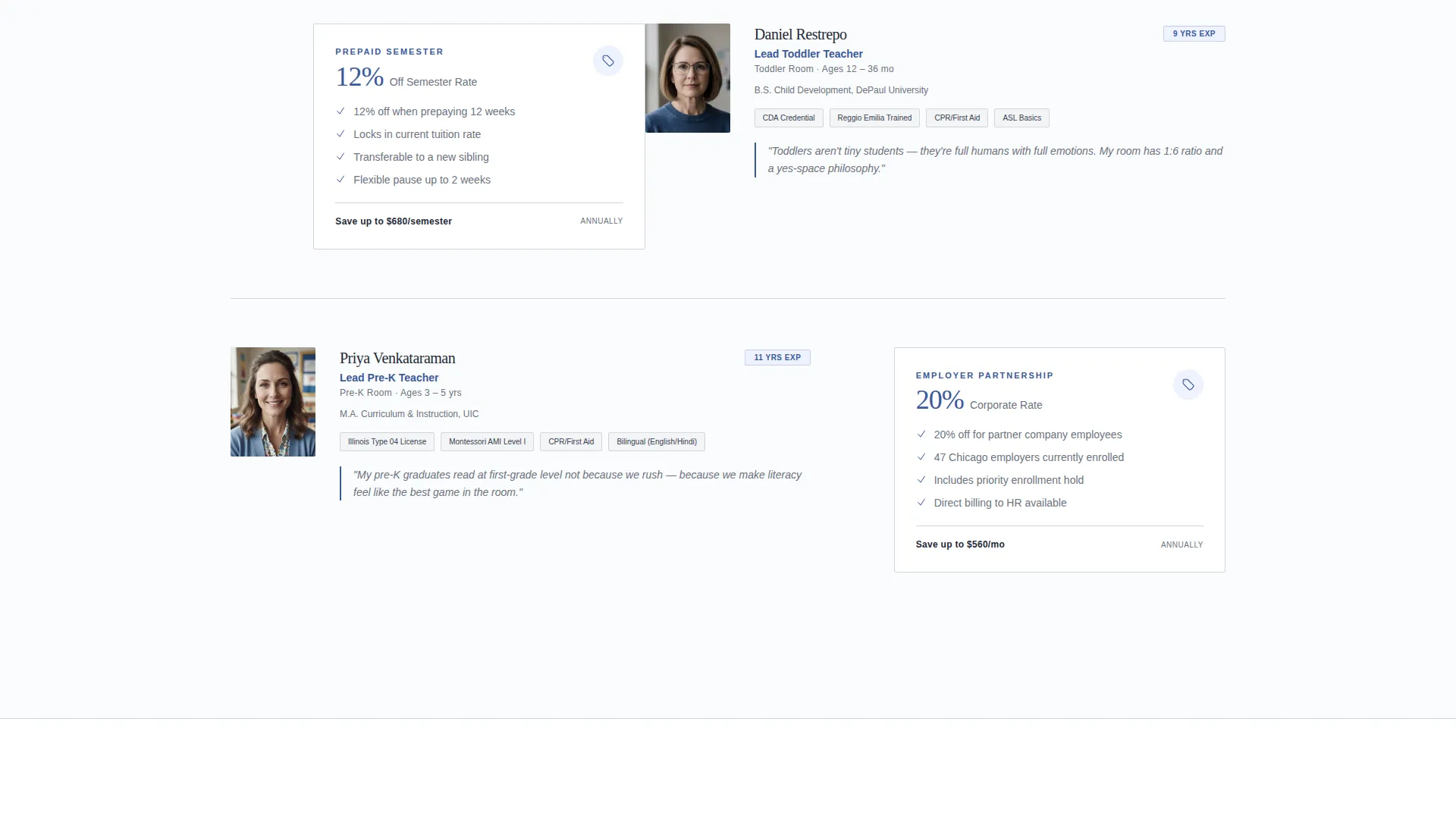
Task: Click the Lead Pre-K Teacher title
Action: 389,378
